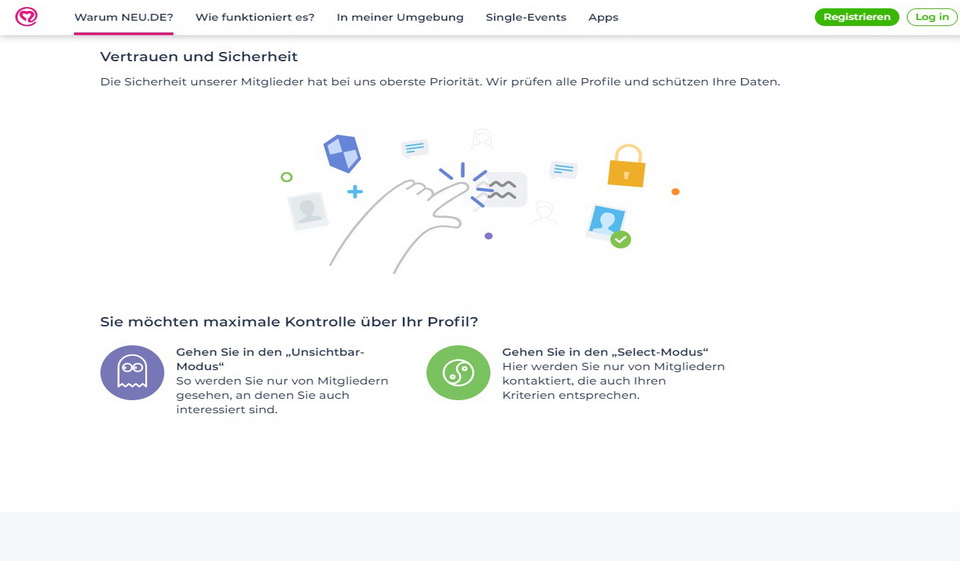Click the blue plus sign icon
The height and width of the screenshot is (561, 960).
pos(355,192)
